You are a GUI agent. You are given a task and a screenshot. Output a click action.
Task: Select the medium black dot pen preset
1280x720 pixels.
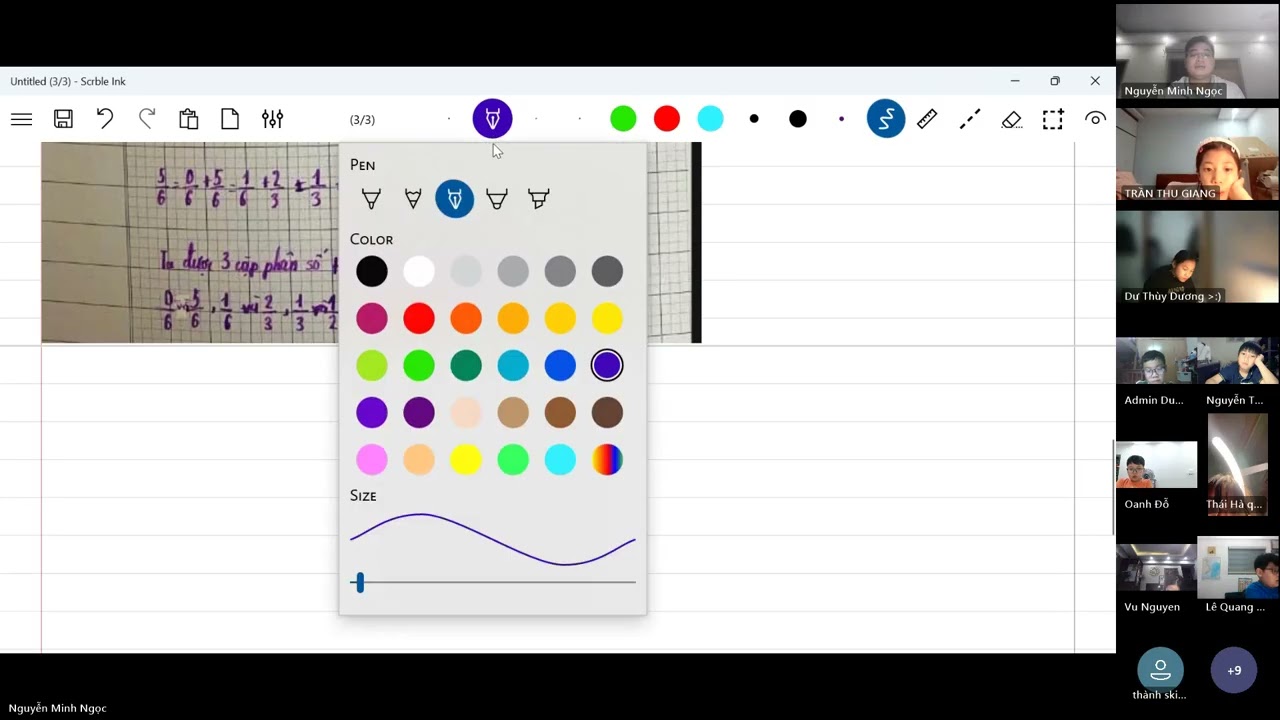(x=754, y=119)
